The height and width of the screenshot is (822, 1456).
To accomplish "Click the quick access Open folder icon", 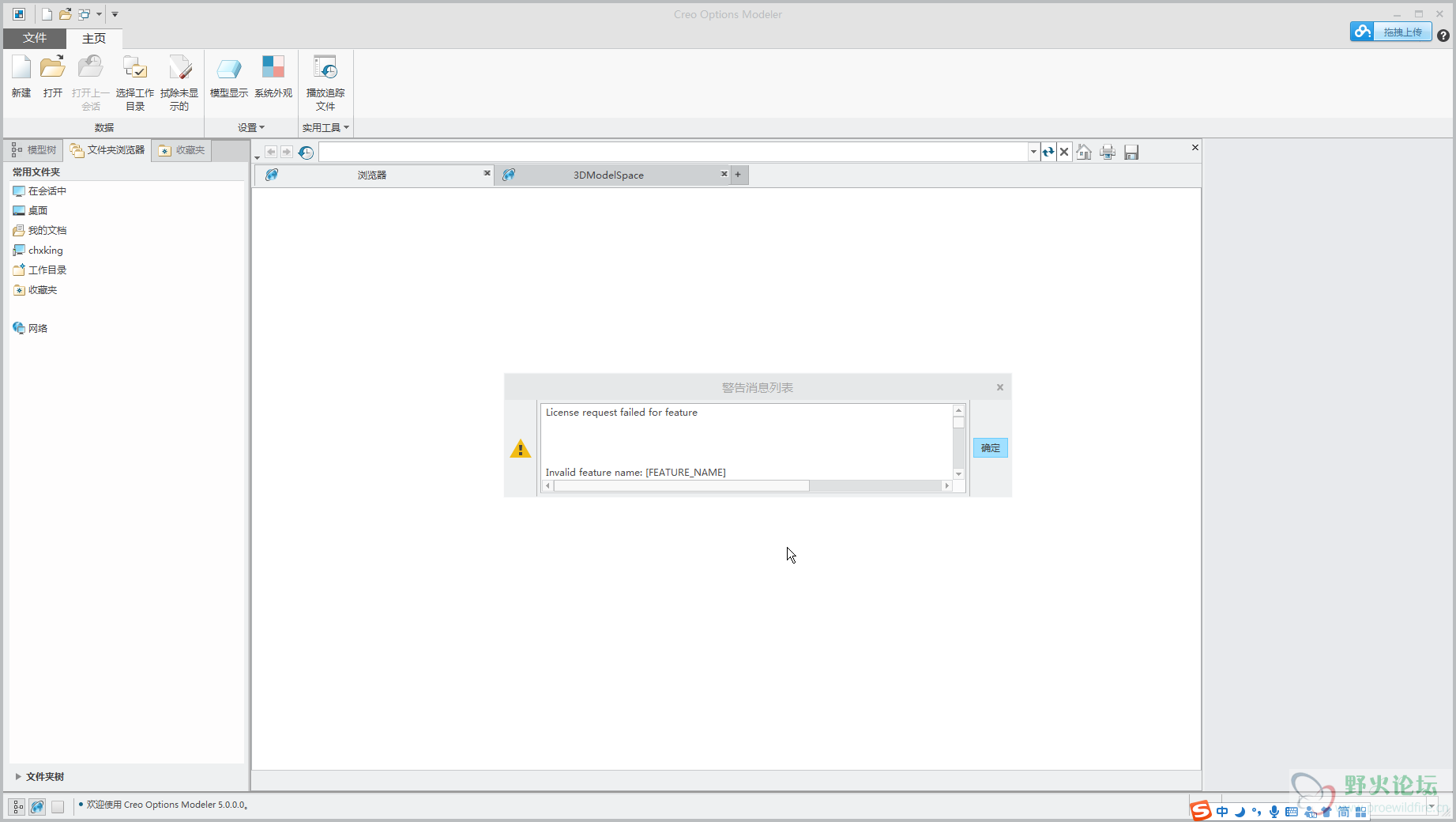I will pyautogui.click(x=66, y=14).
